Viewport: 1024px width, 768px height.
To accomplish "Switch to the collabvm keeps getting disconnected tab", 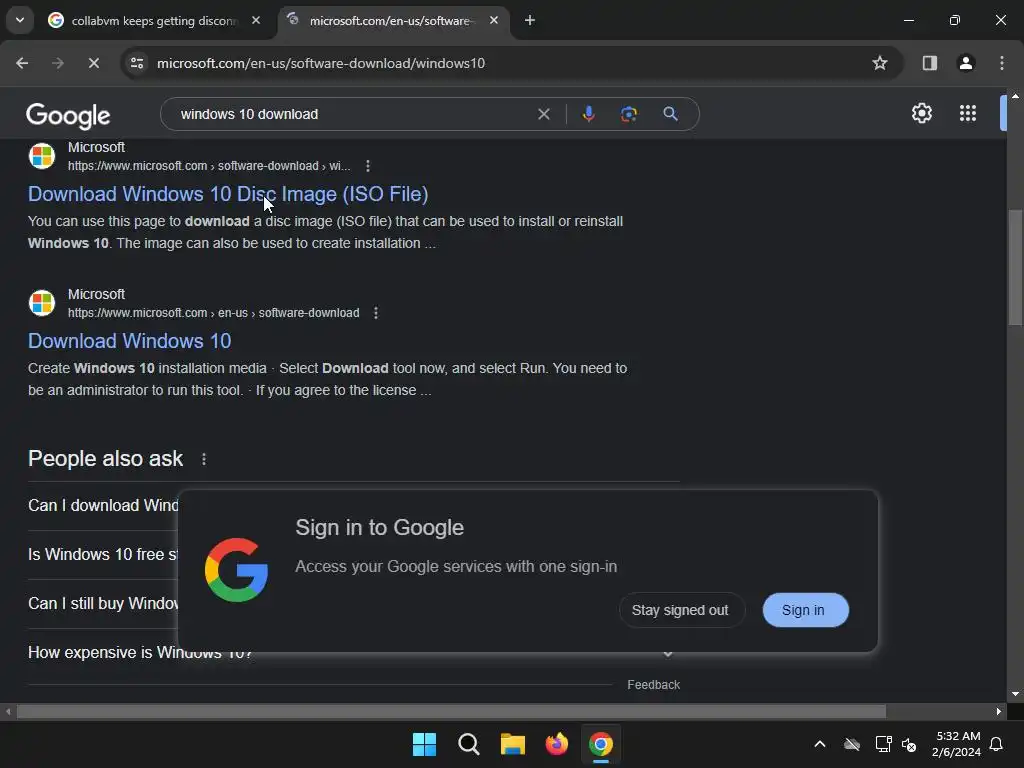I will (x=155, y=21).
